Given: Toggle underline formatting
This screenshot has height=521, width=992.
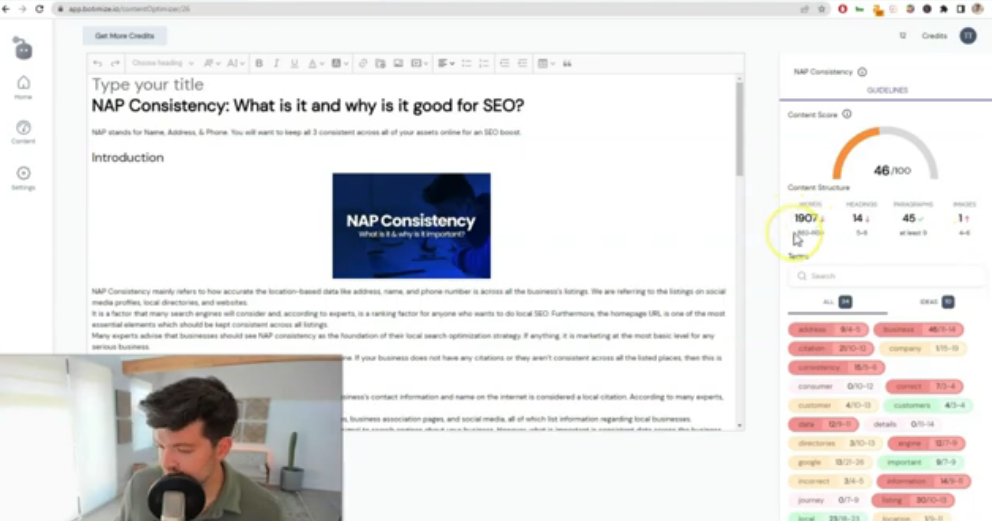Looking at the screenshot, I should [x=294, y=63].
